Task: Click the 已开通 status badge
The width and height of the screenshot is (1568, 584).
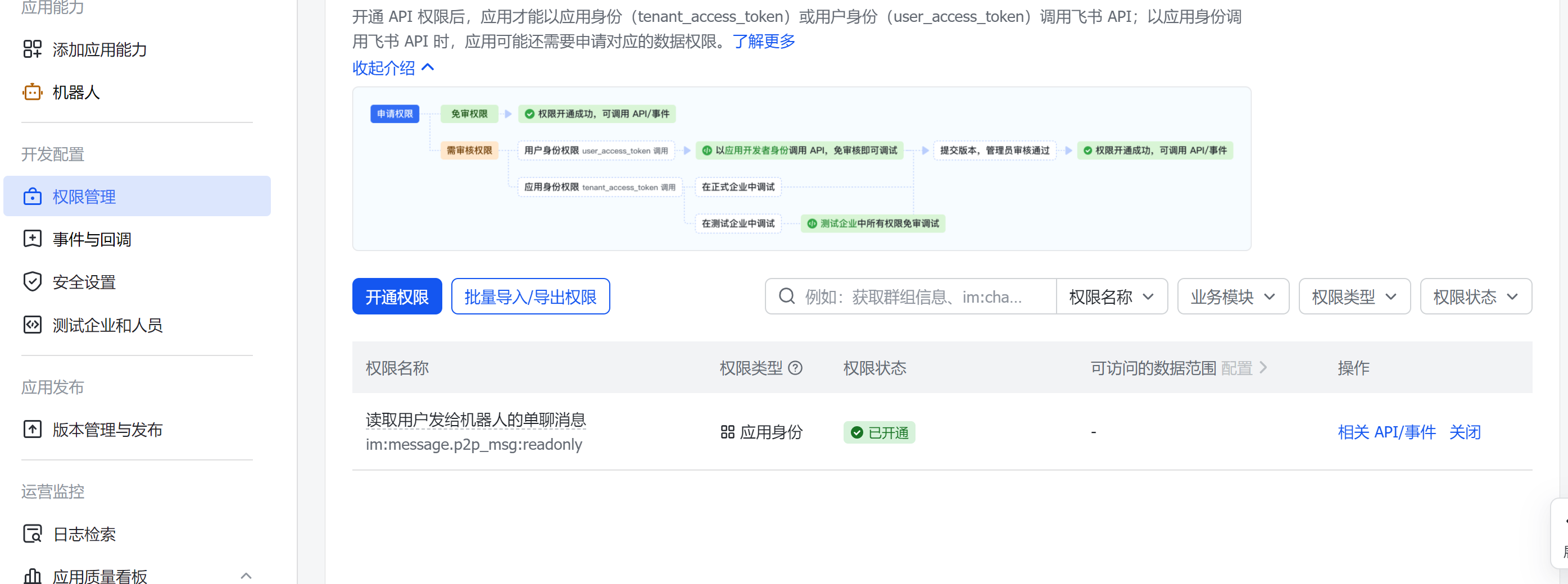Action: (879, 432)
